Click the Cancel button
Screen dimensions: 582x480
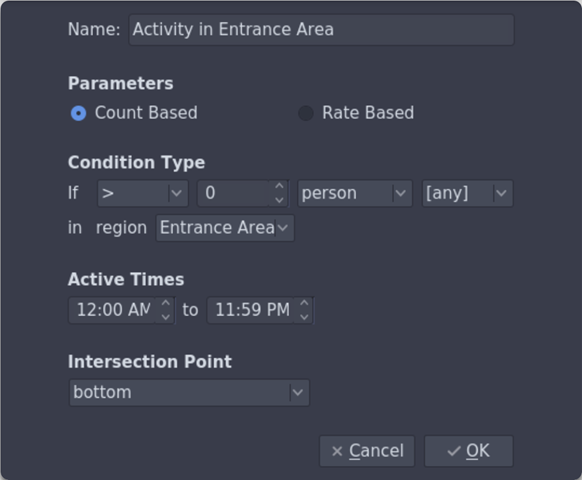367,451
